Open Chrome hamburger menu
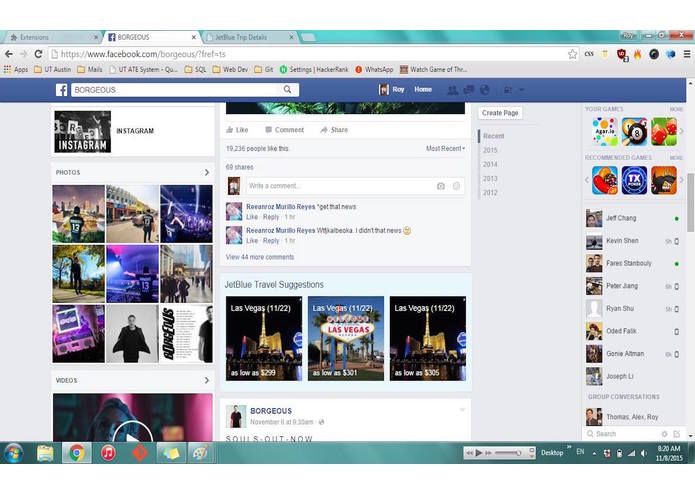695x494 pixels. tap(687, 54)
